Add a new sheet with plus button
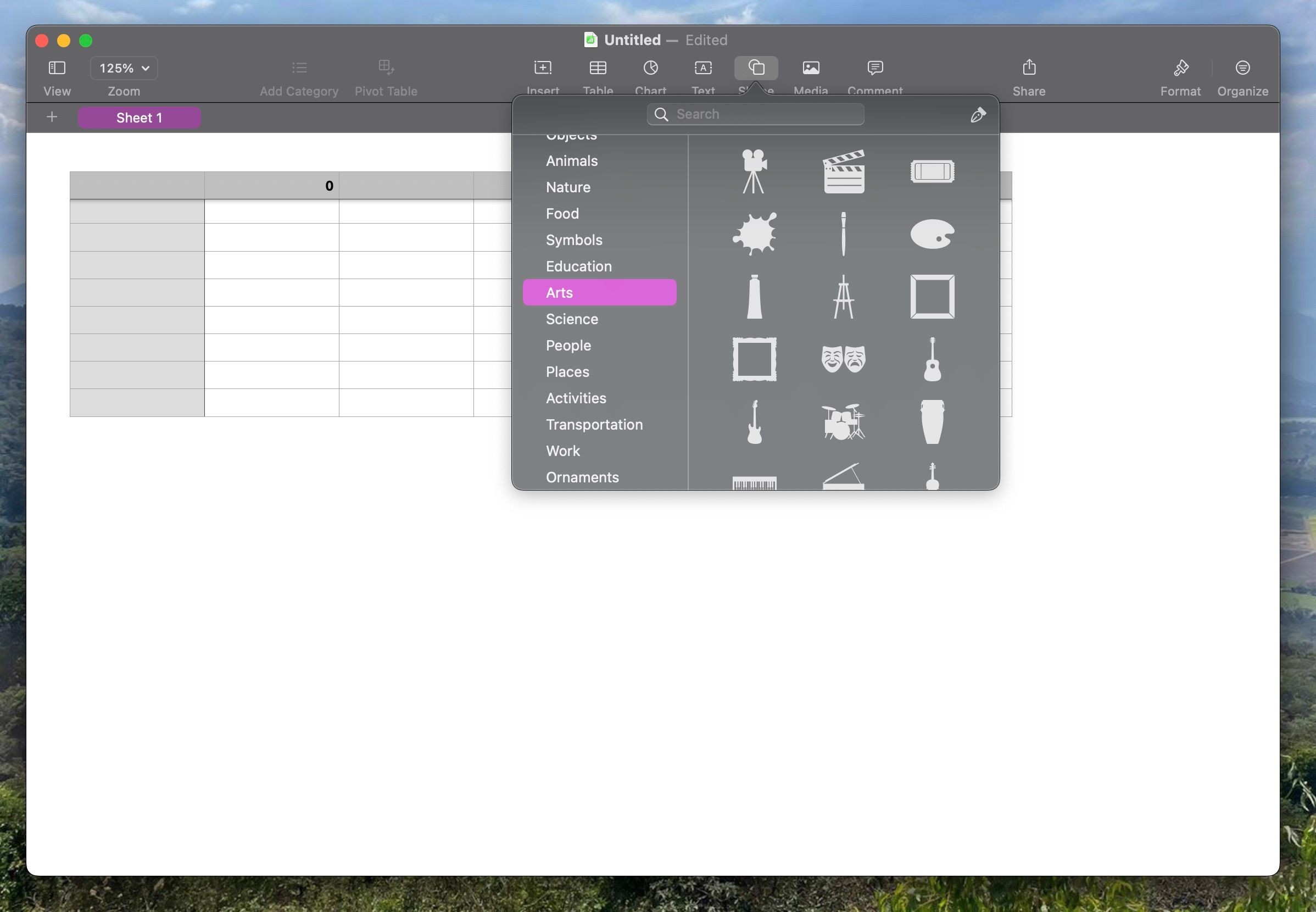 pyautogui.click(x=52, y=117)
